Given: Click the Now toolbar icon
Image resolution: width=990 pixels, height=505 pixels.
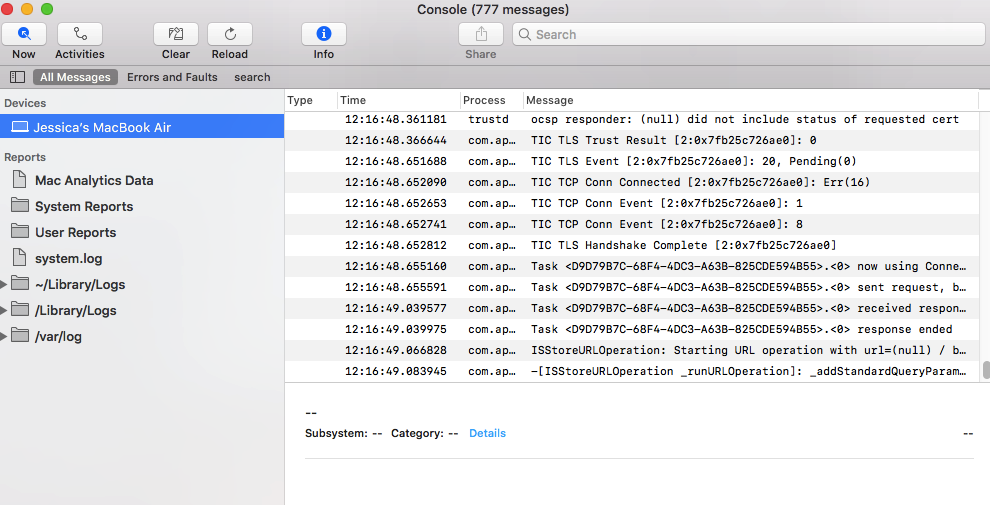Looking at the screenshot, I should pyautogui.click(x=24, y=34).
